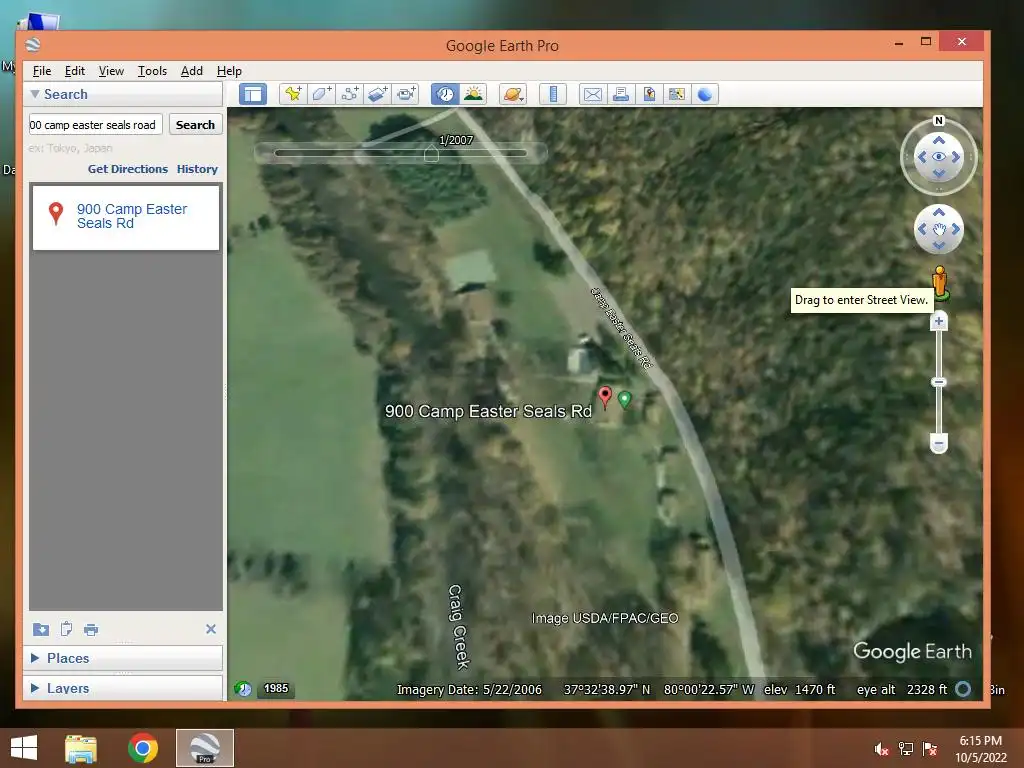Click the zoom slider handle

938,382
